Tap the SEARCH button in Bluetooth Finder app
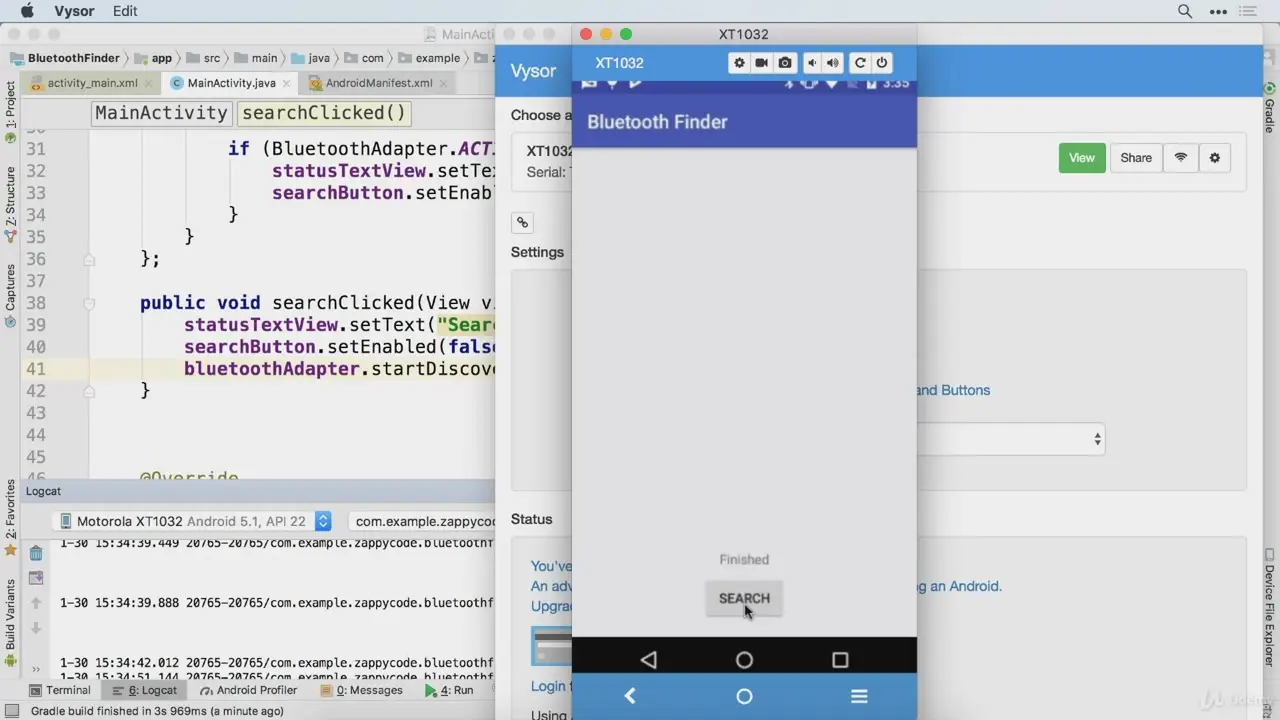 (744, 599)
